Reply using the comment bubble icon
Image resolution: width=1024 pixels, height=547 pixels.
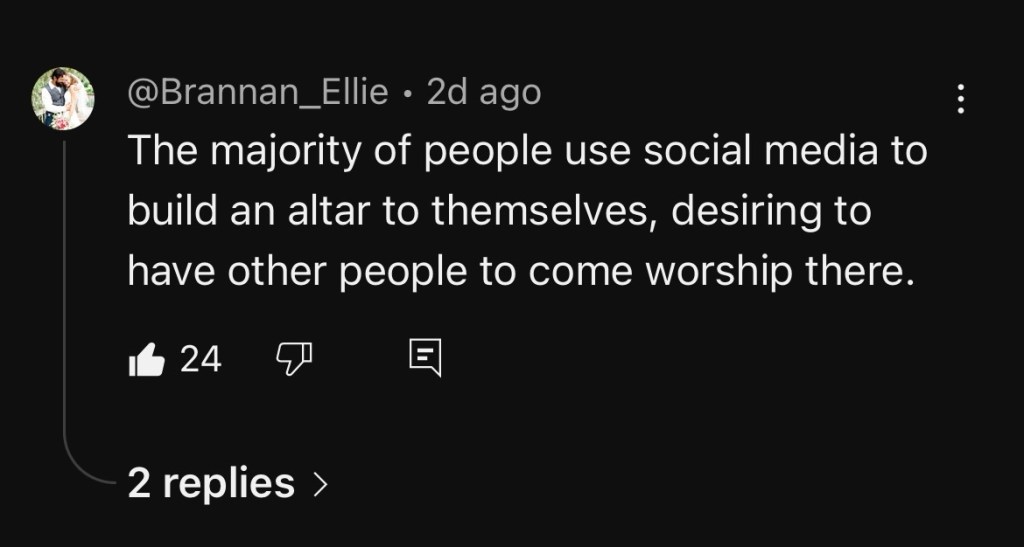click(x=425, y=358)
